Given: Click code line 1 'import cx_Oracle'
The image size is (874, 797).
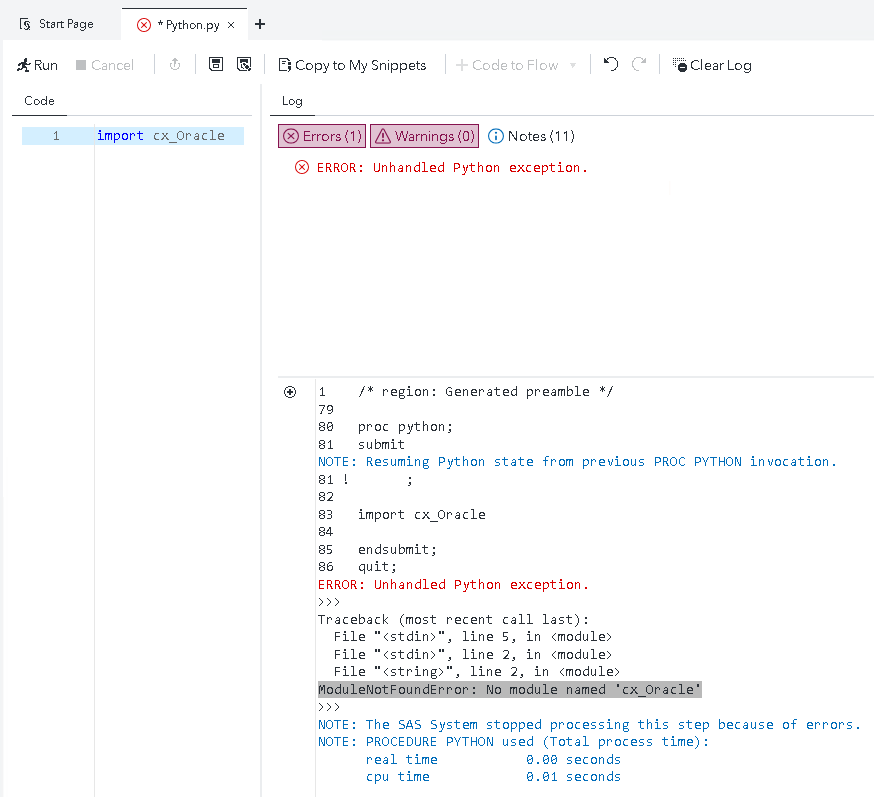Looking at the screenshot, I should click(161, 135).
